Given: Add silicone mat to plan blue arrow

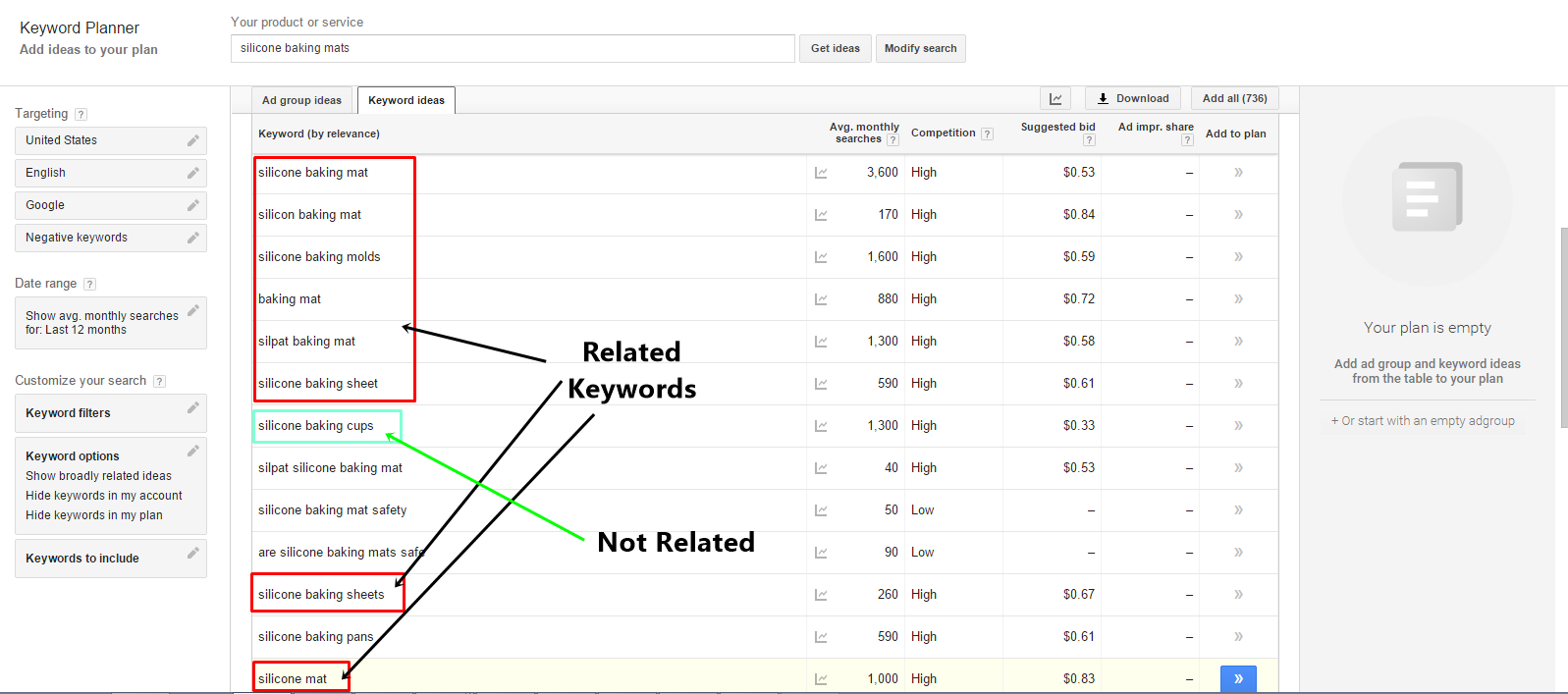Looking at the screenshot, I should 1238,678.
